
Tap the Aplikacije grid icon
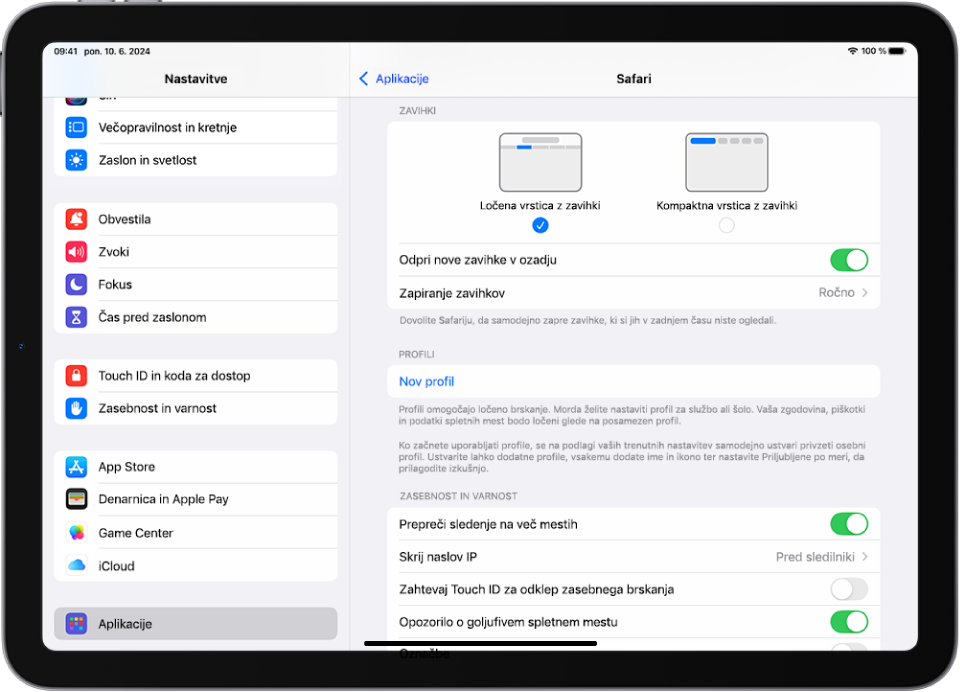tap(76, 624)
